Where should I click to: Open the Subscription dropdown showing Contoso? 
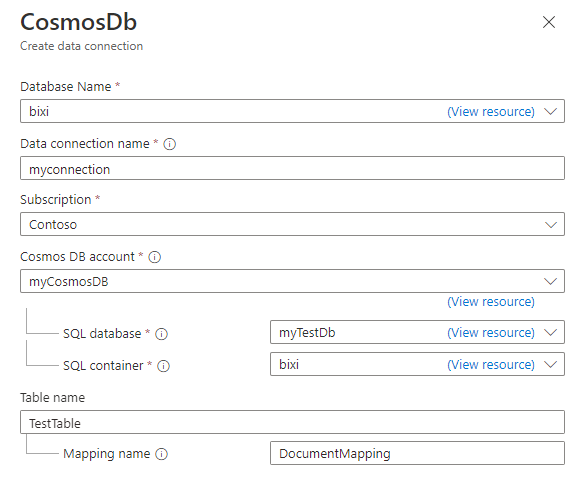(x=292, y=224)
